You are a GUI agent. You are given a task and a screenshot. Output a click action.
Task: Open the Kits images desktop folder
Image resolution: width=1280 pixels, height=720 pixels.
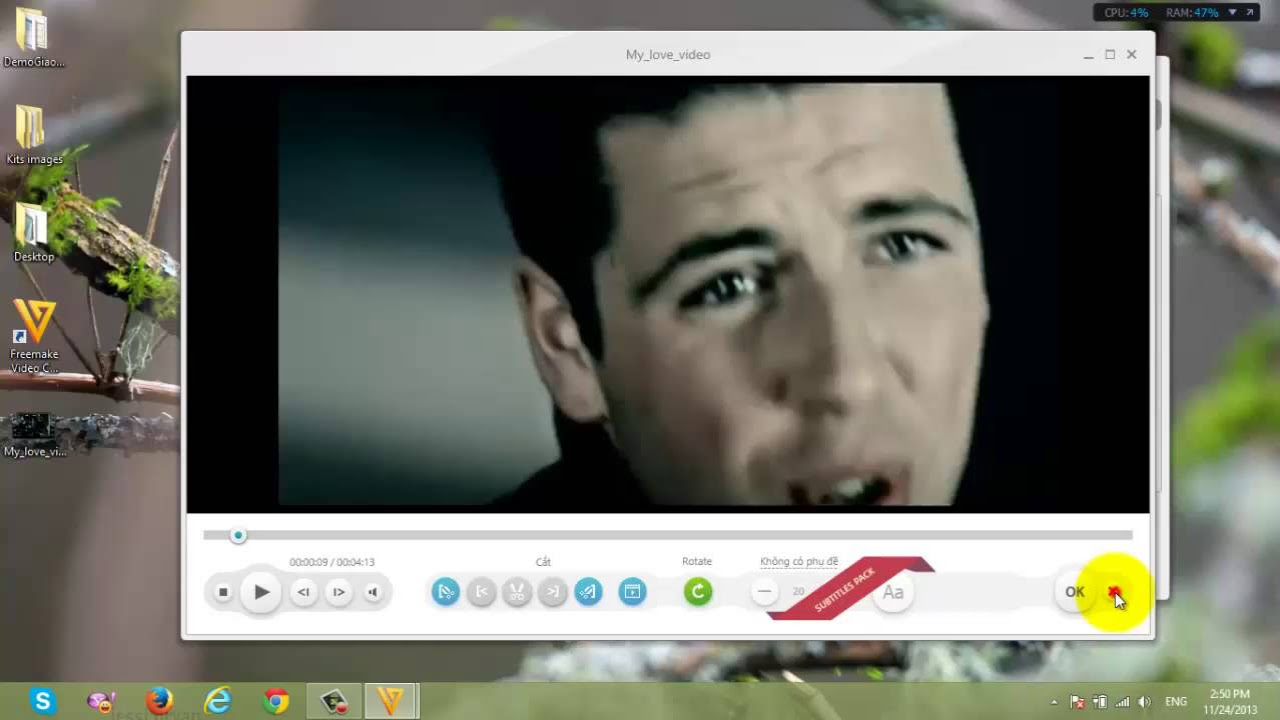point(33,135)
